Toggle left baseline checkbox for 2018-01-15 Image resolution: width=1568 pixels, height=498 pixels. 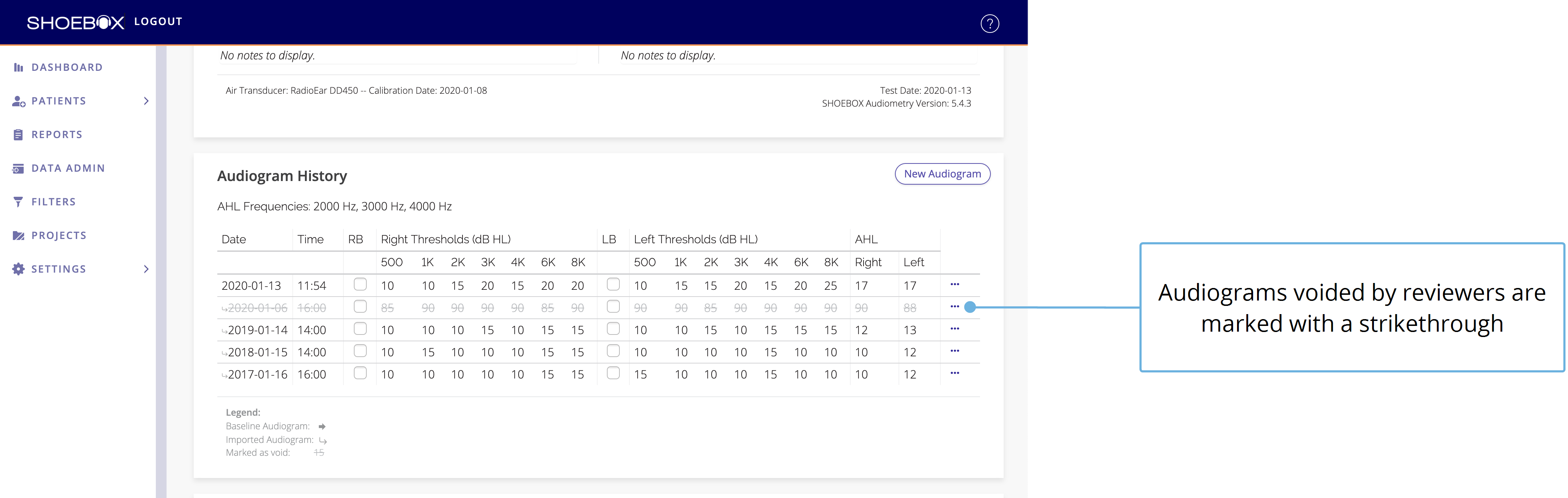tap(613, 351)
